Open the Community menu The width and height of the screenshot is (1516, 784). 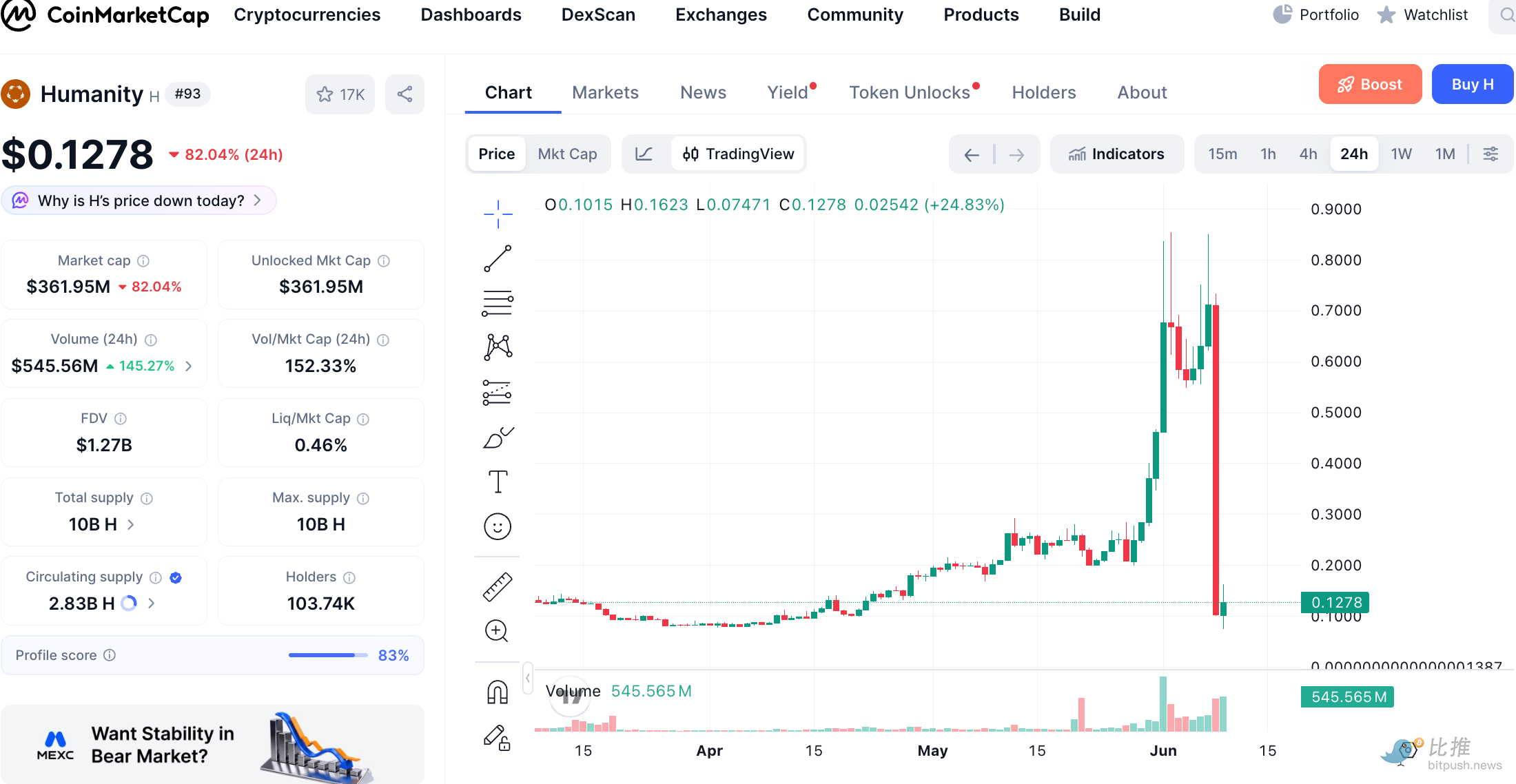(855, 14)
